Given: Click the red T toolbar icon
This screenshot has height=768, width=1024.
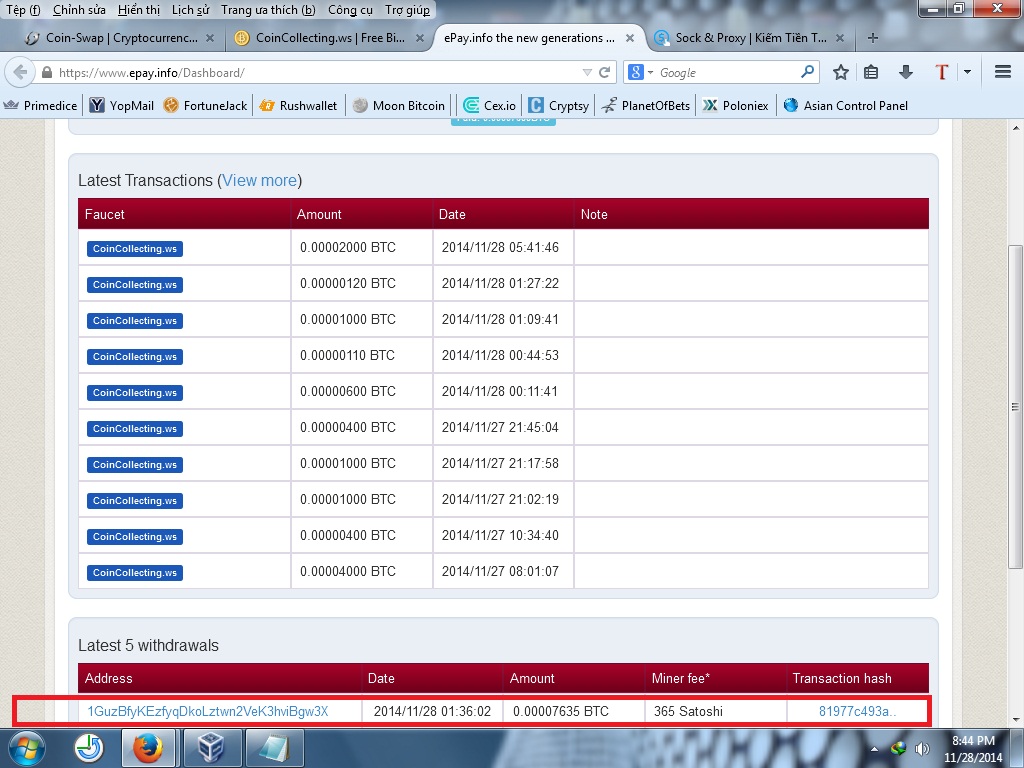Looking at the screenshot, I should click(941, 72).
